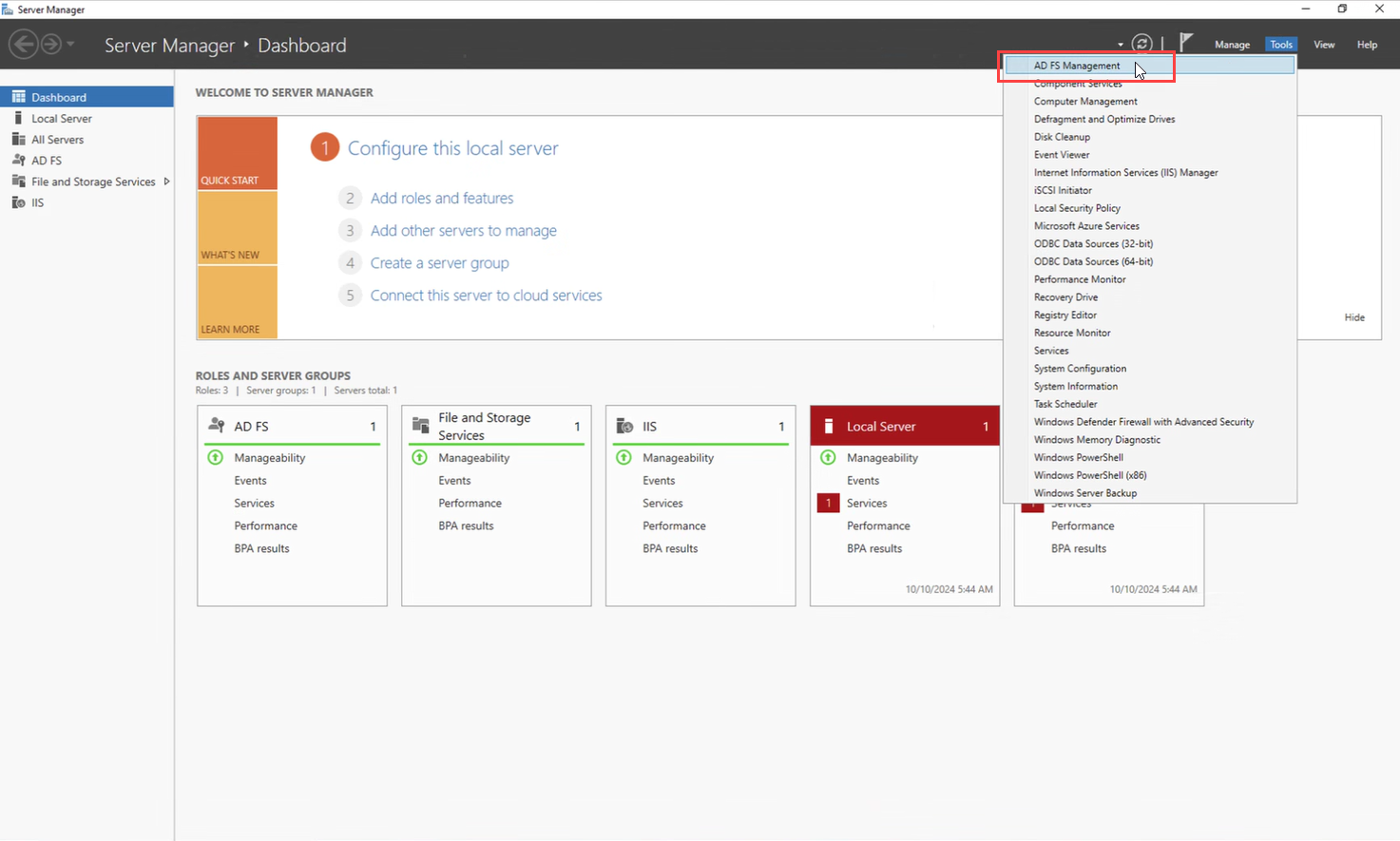Click the Dashboard sidebar icon
Screen dimensions: 1400x841
tap(18, 97)
